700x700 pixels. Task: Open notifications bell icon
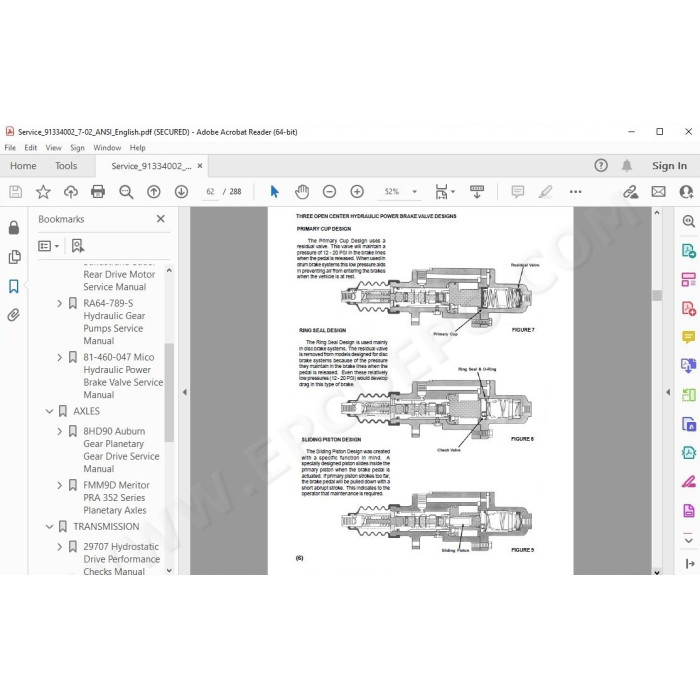[x=627, y=166]
